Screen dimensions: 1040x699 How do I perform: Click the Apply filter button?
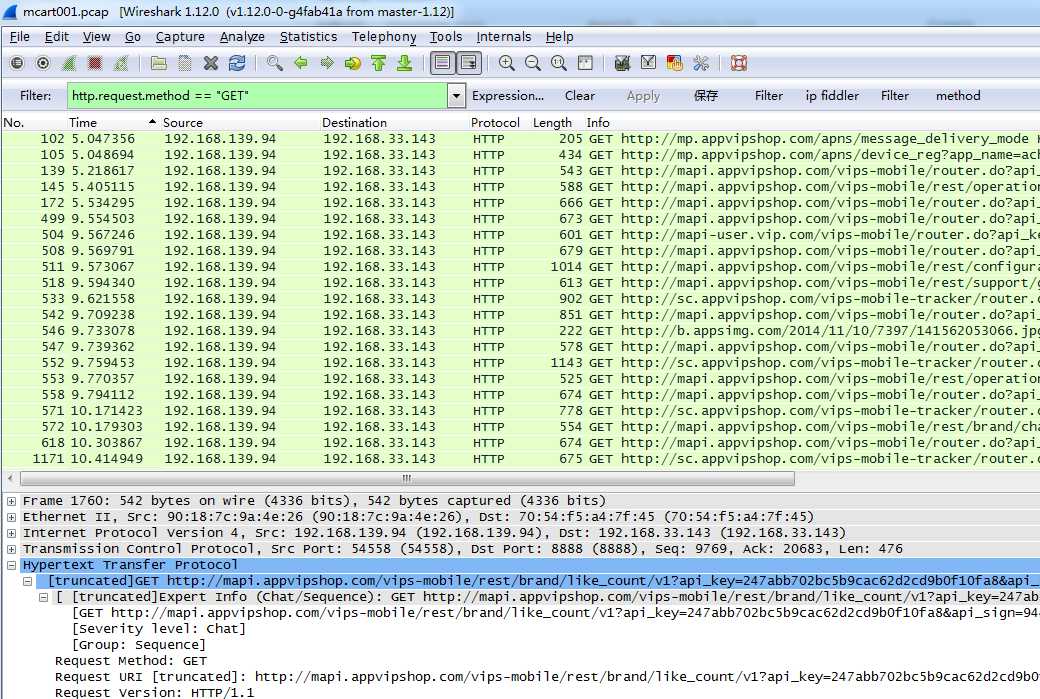[x=643, y=95]
